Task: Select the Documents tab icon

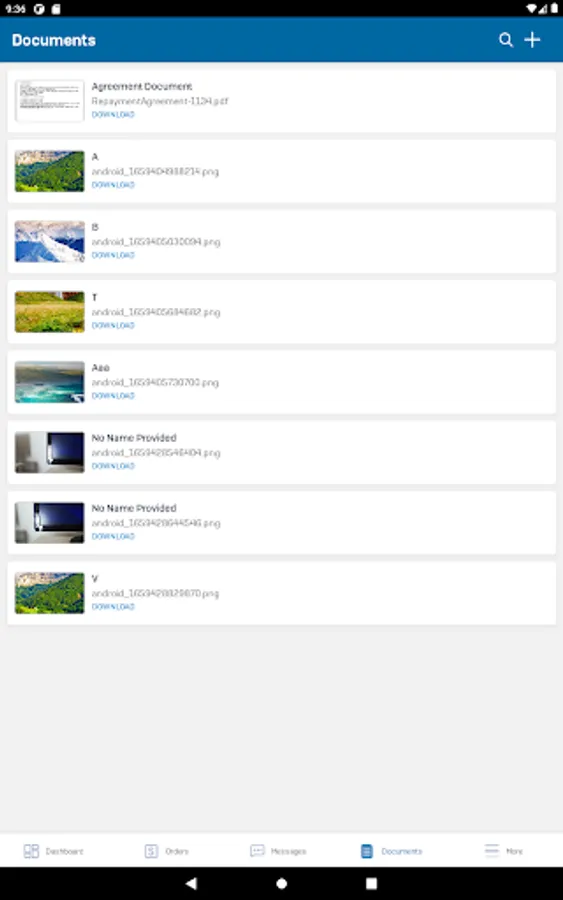Action: (367, 851)
